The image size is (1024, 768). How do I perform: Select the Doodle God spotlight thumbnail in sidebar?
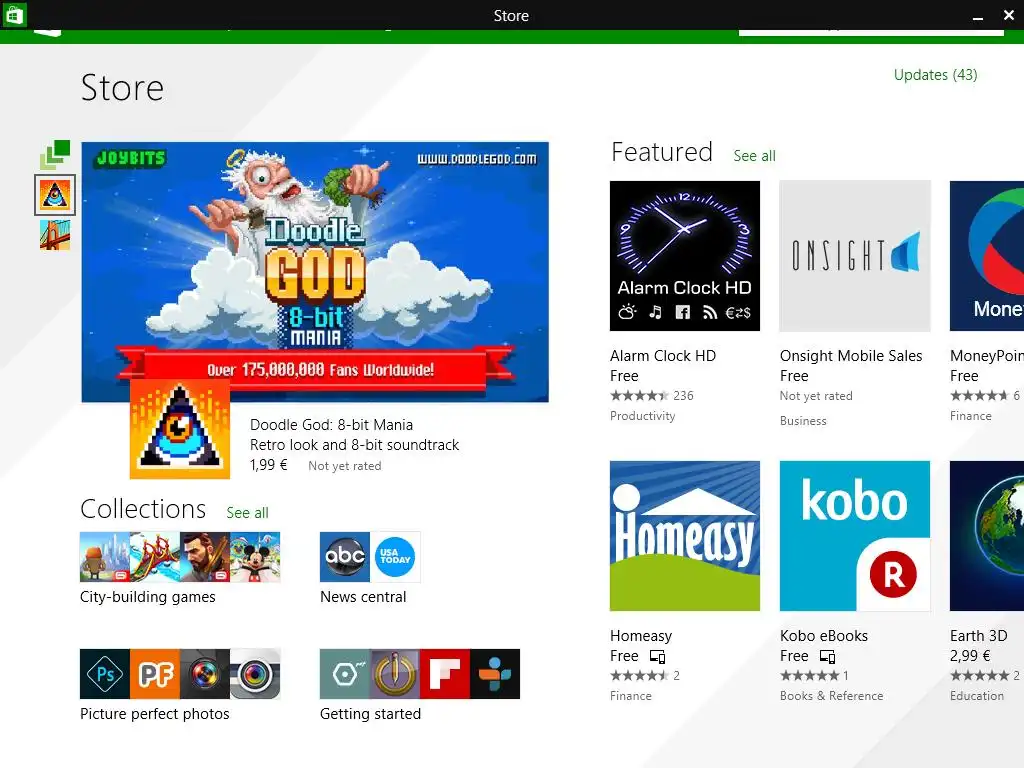tap(55, 195)
